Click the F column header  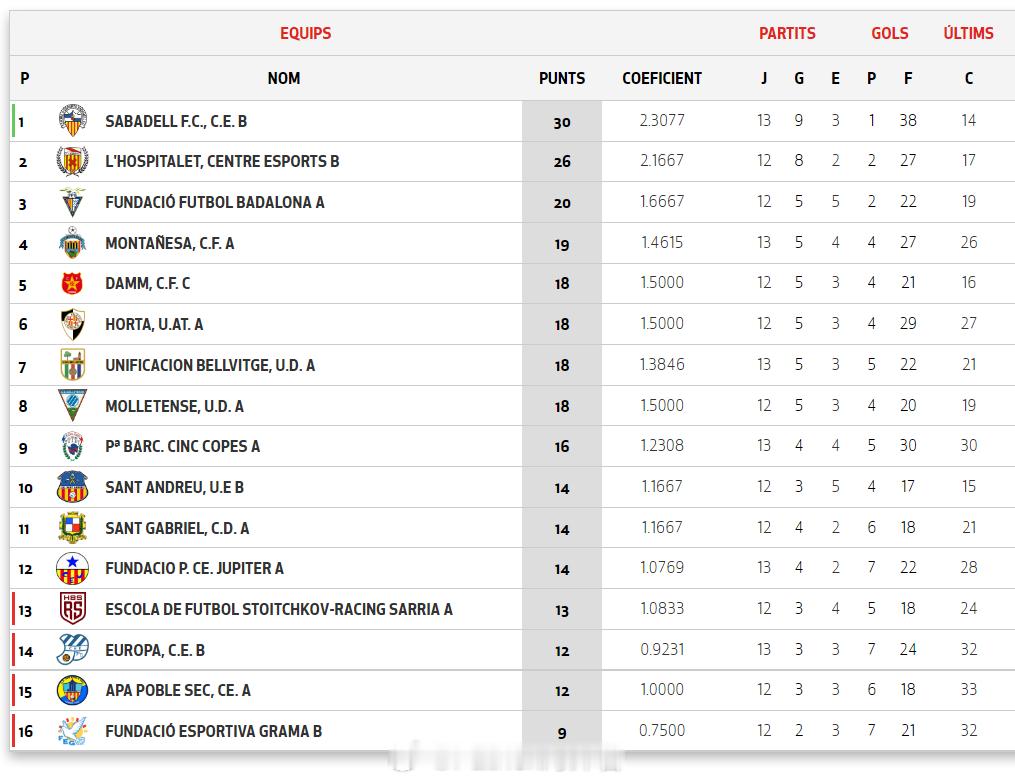click(x=908, y=78)
